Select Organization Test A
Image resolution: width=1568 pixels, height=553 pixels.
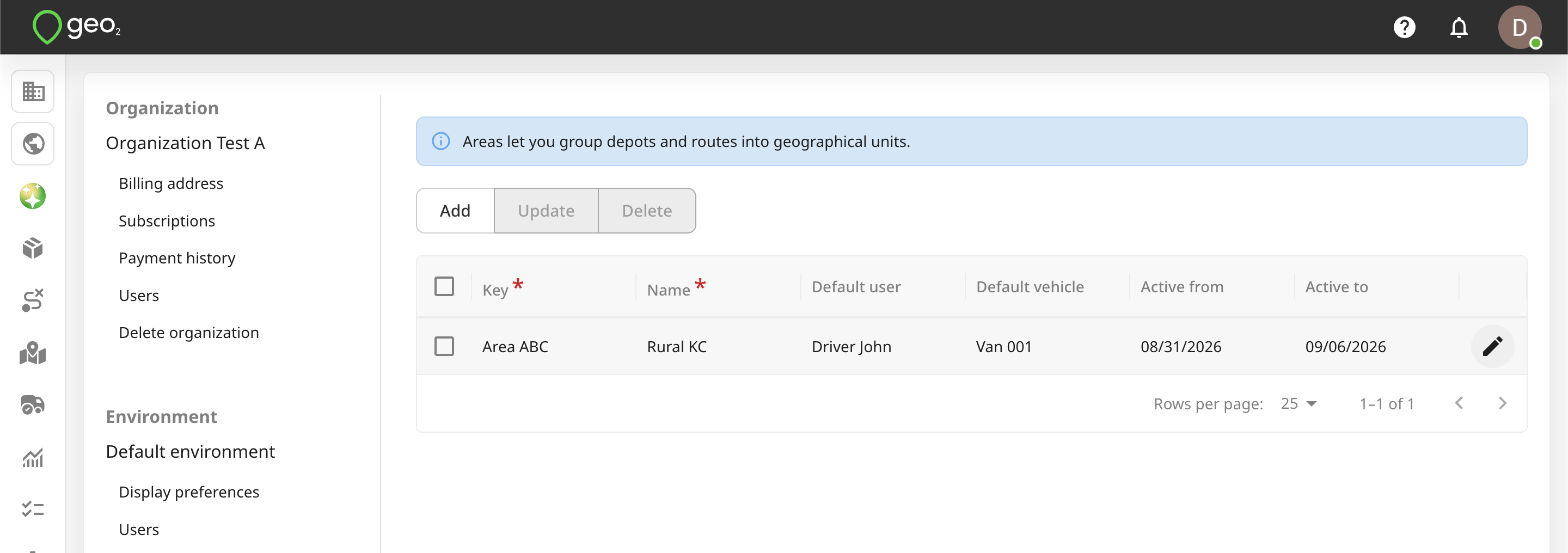pyautogui.click(x=185, y=144)
